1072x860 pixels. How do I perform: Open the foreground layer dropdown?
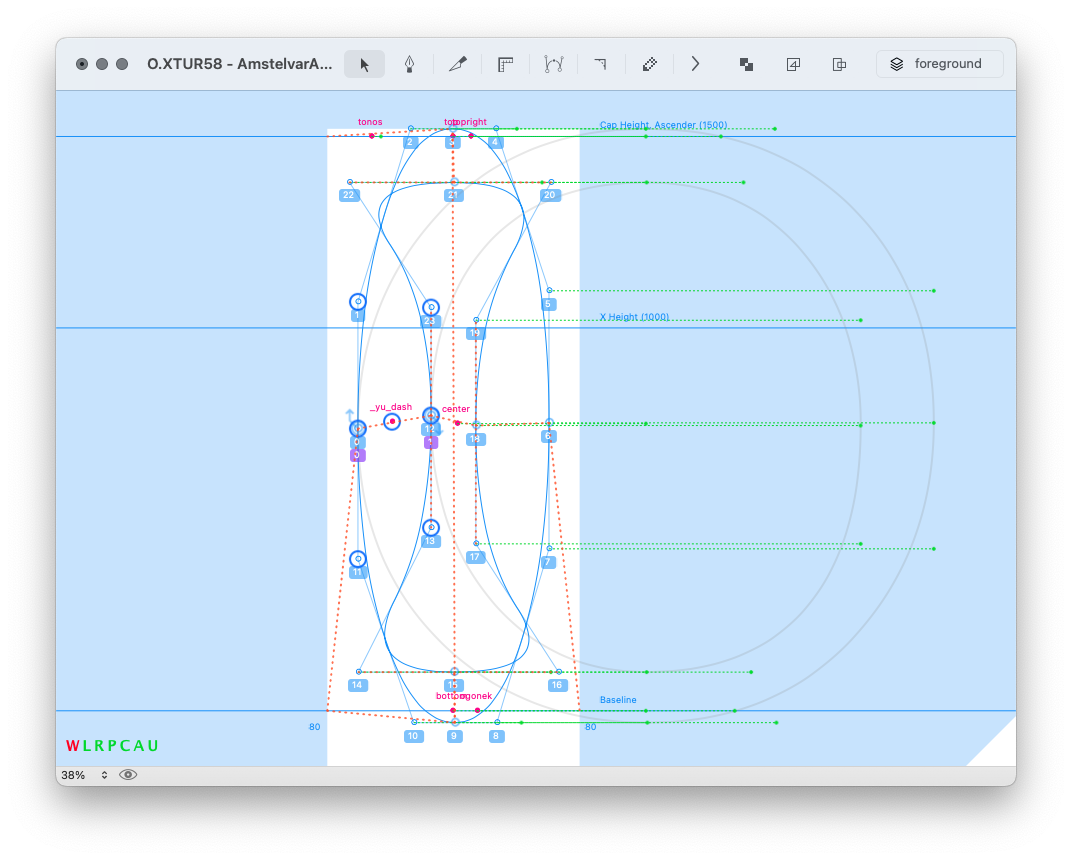(939, 64)
